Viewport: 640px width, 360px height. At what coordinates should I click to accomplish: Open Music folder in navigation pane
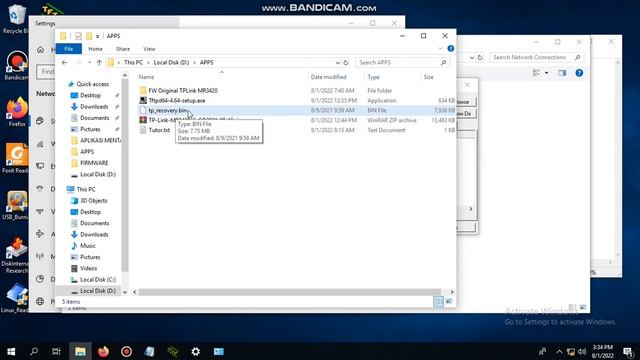click(87, 246)
